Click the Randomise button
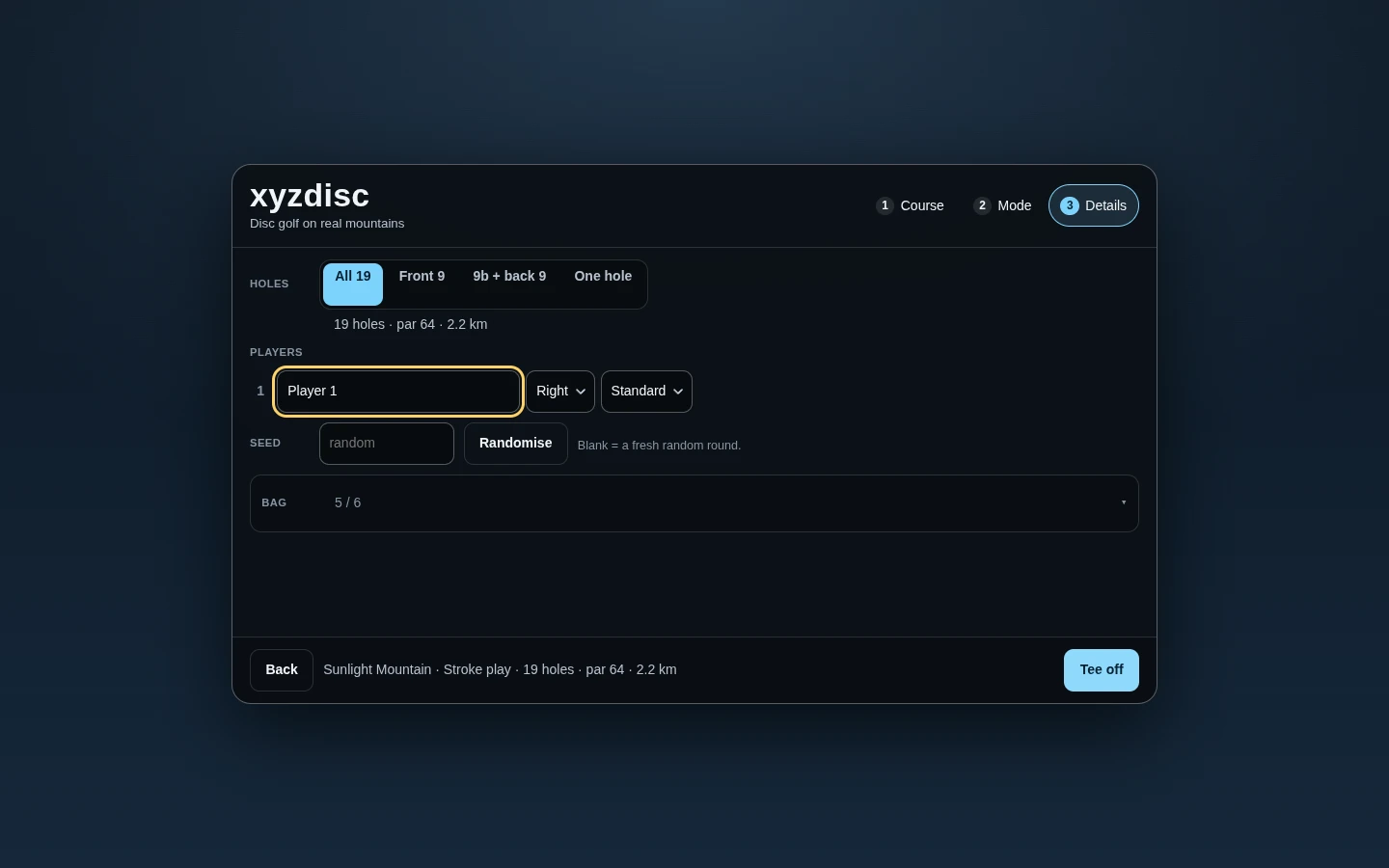 [x=516, y=444]
